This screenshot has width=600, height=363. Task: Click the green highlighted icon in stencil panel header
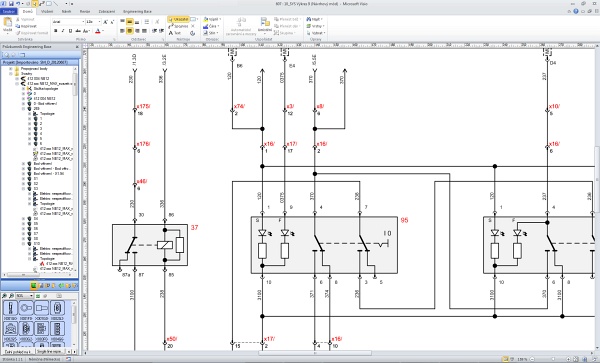34,286
